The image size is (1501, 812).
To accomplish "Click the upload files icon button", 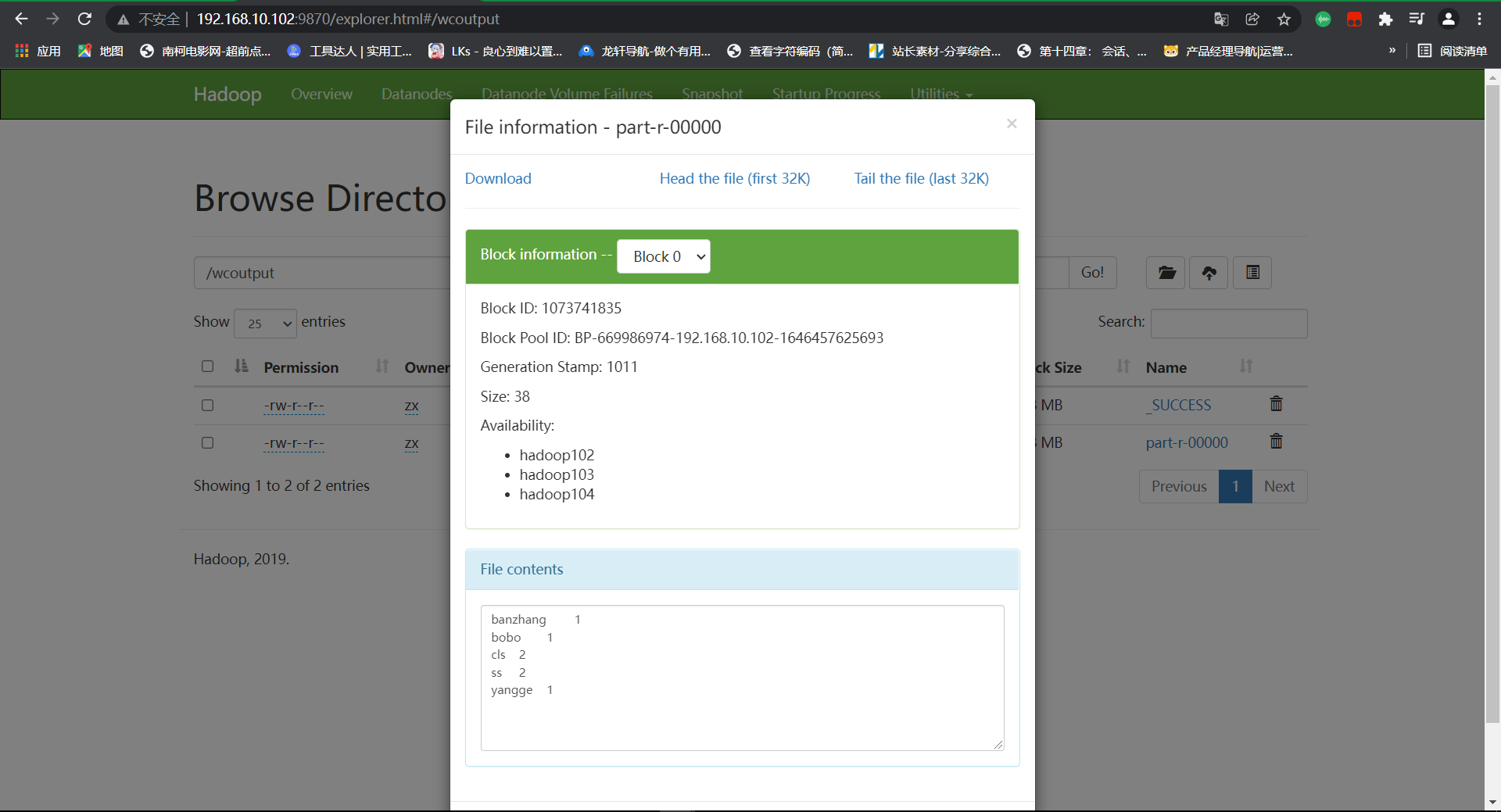I will pyautogui.click(x=1209, y=273).
